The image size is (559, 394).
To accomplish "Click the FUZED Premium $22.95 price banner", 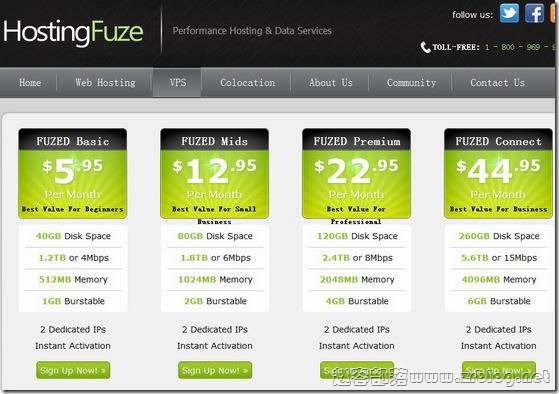I will [x=357, y=174].
